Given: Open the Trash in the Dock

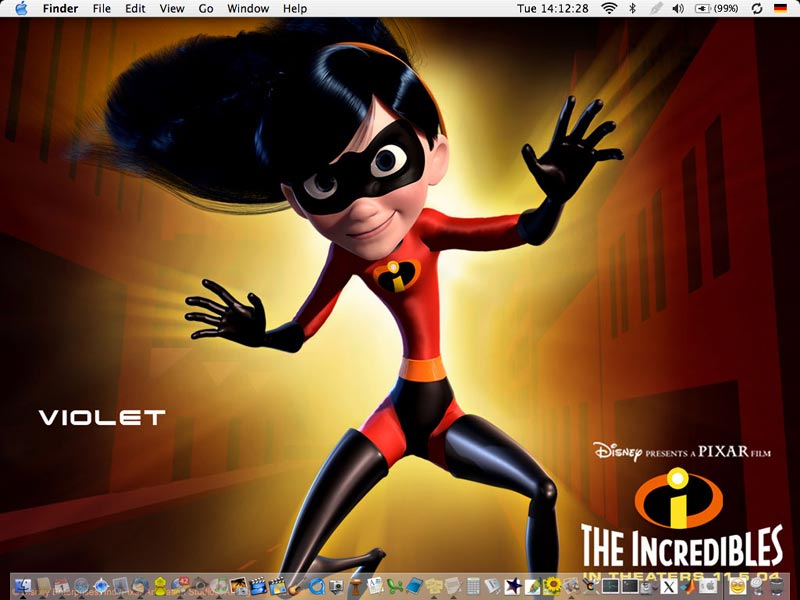Looking at the screenshot, I should (777, 586).
